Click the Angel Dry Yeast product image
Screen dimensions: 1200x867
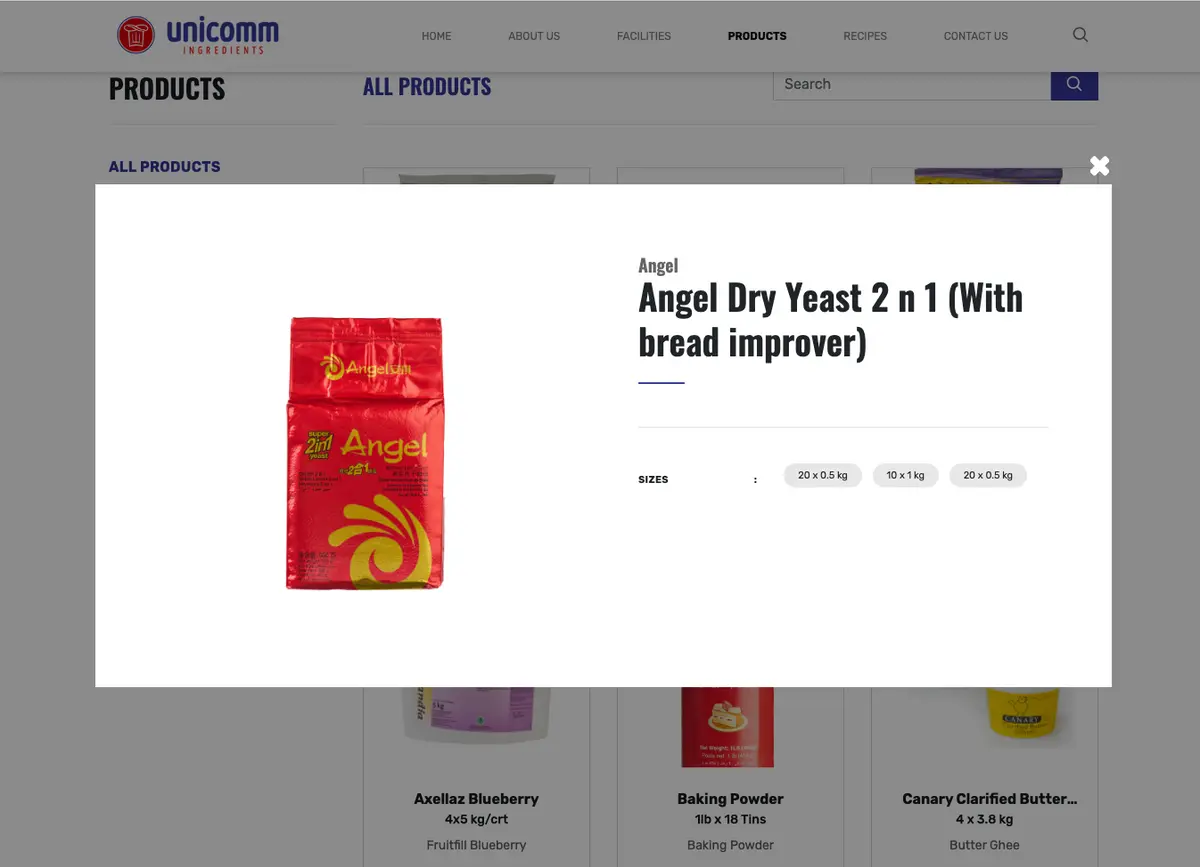click(x=365, y=453)
